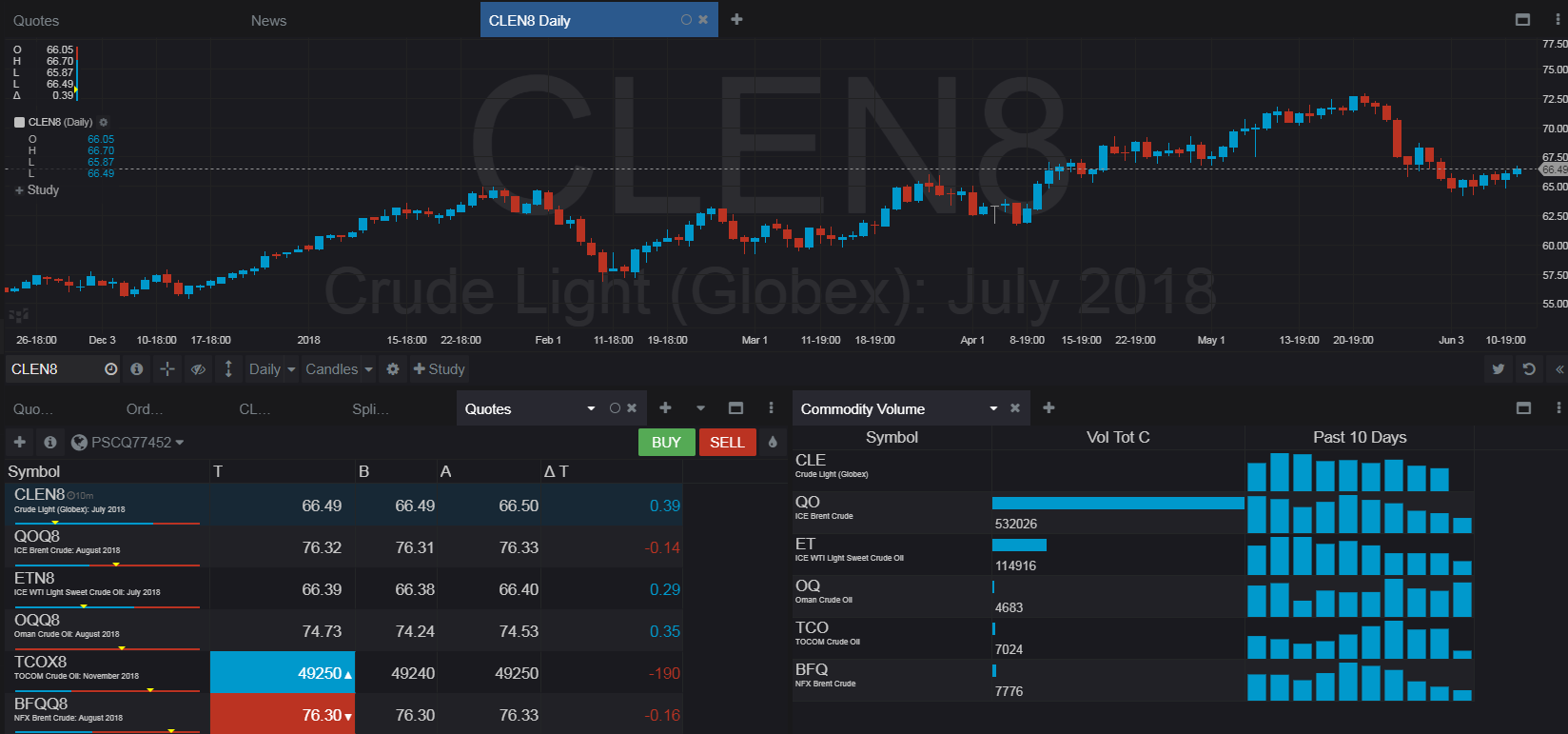
Task: Click the red SELL button
Action: pos(727,442)
